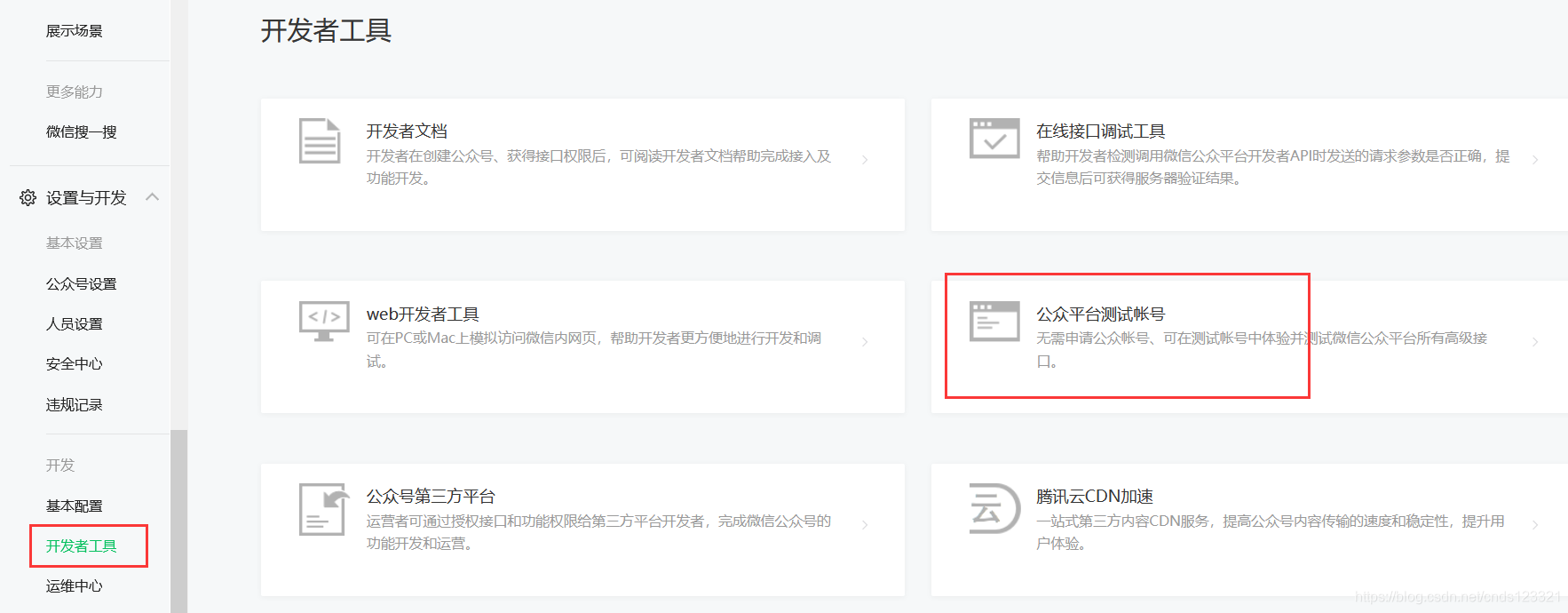This screenshot has width=1568, height=613.
Task: Click the 开发者工具 page heading
Action: 326,31
